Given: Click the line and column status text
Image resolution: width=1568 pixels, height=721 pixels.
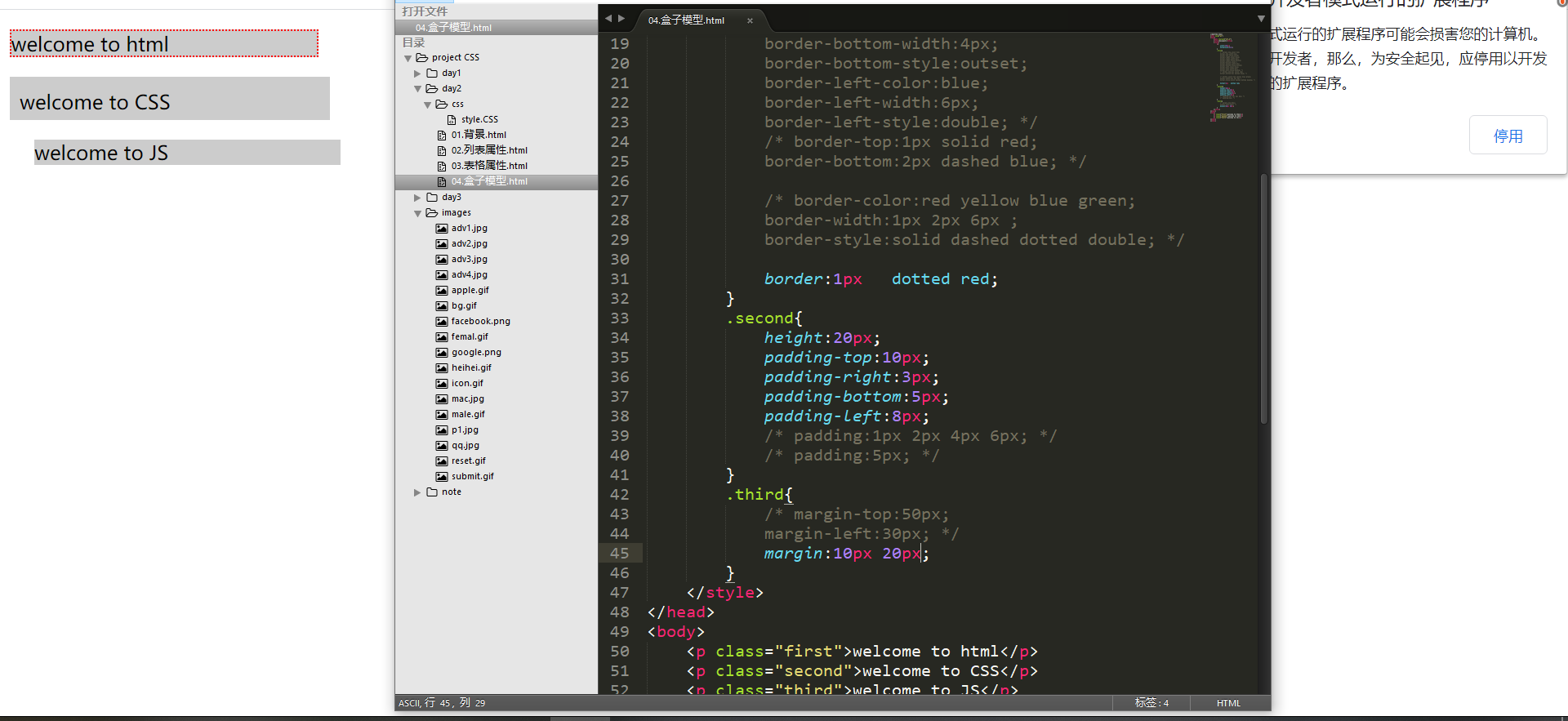Looking at the screenshot, I should click(442, 703).
